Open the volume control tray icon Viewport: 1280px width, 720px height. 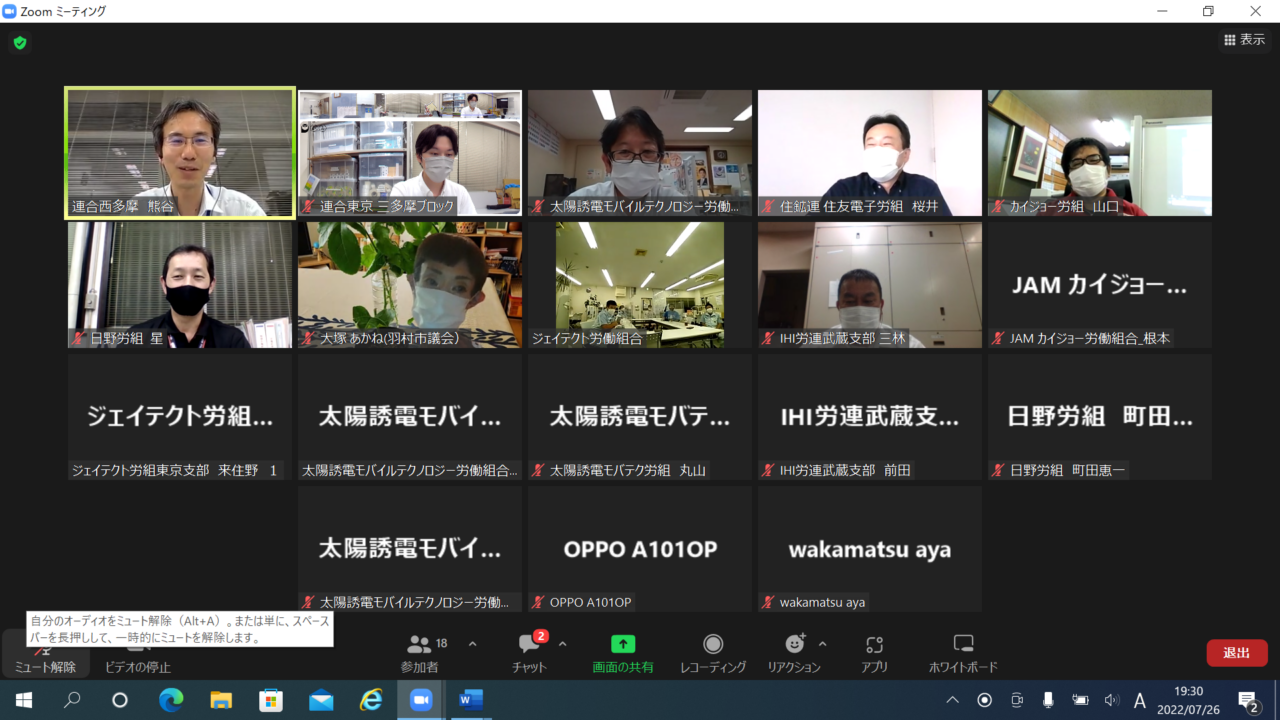tap(1111, 700)
